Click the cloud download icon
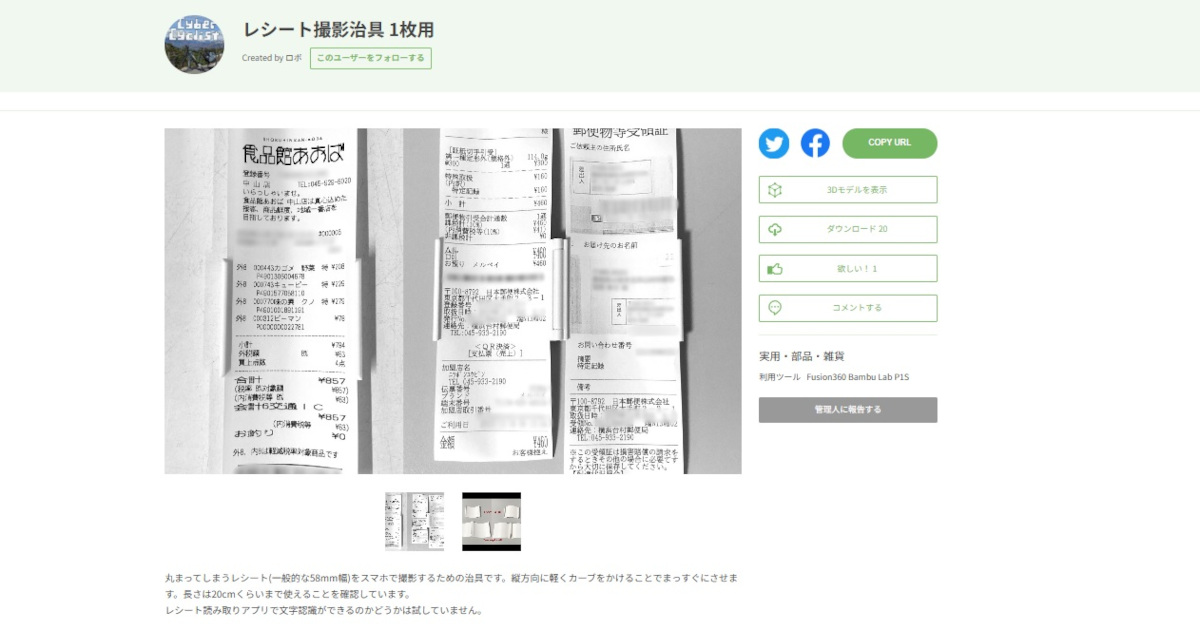 click(775, 229)
